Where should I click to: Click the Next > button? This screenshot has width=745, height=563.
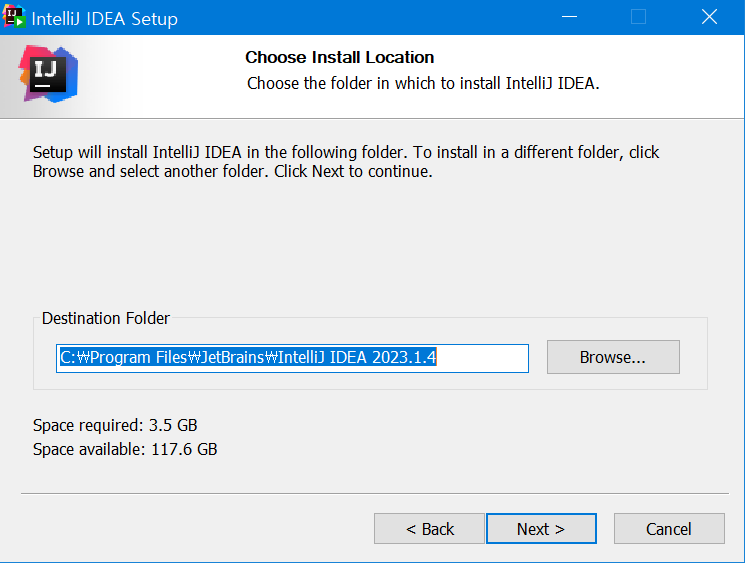point(541,528)
